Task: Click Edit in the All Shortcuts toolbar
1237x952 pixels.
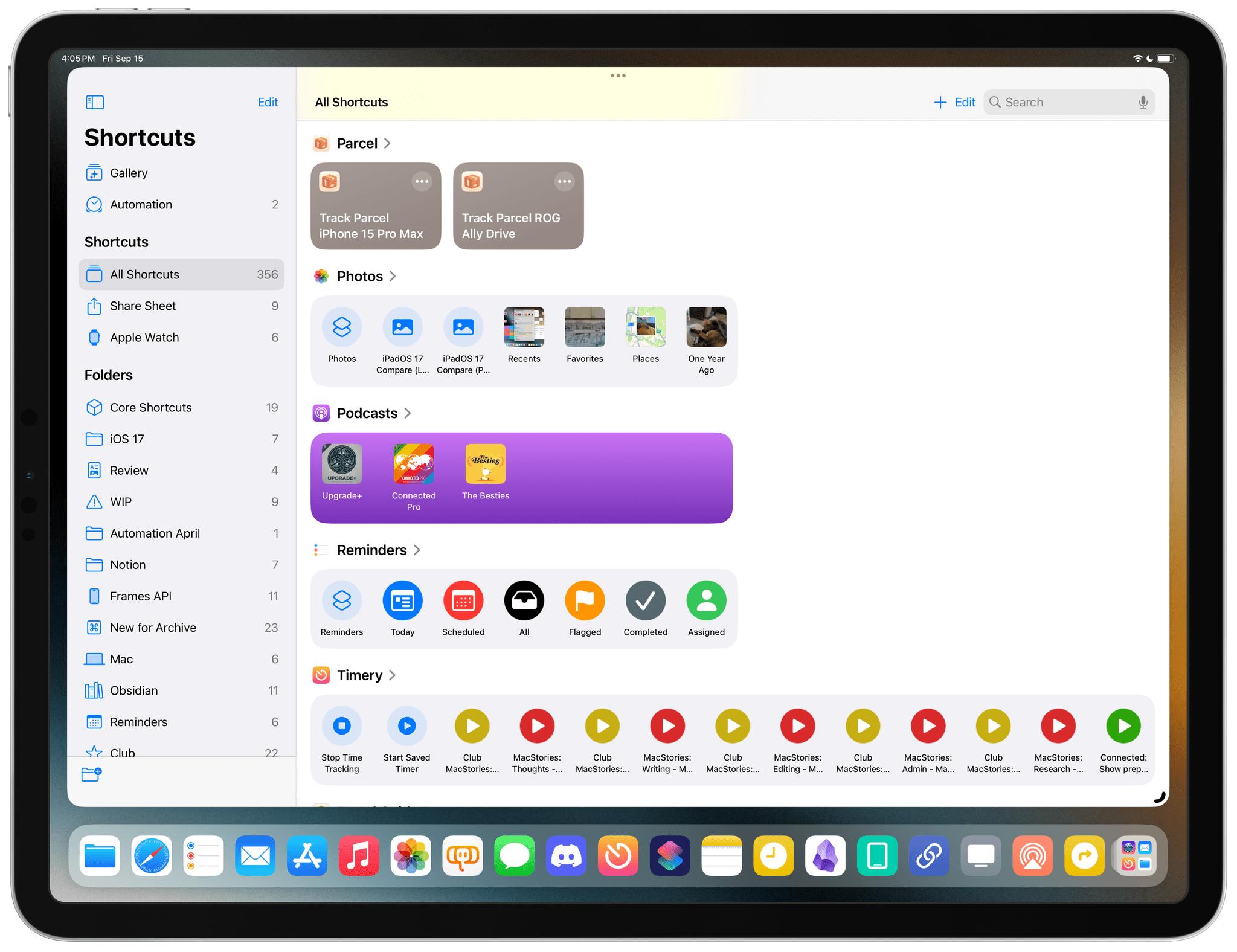Action: point(965,102)
